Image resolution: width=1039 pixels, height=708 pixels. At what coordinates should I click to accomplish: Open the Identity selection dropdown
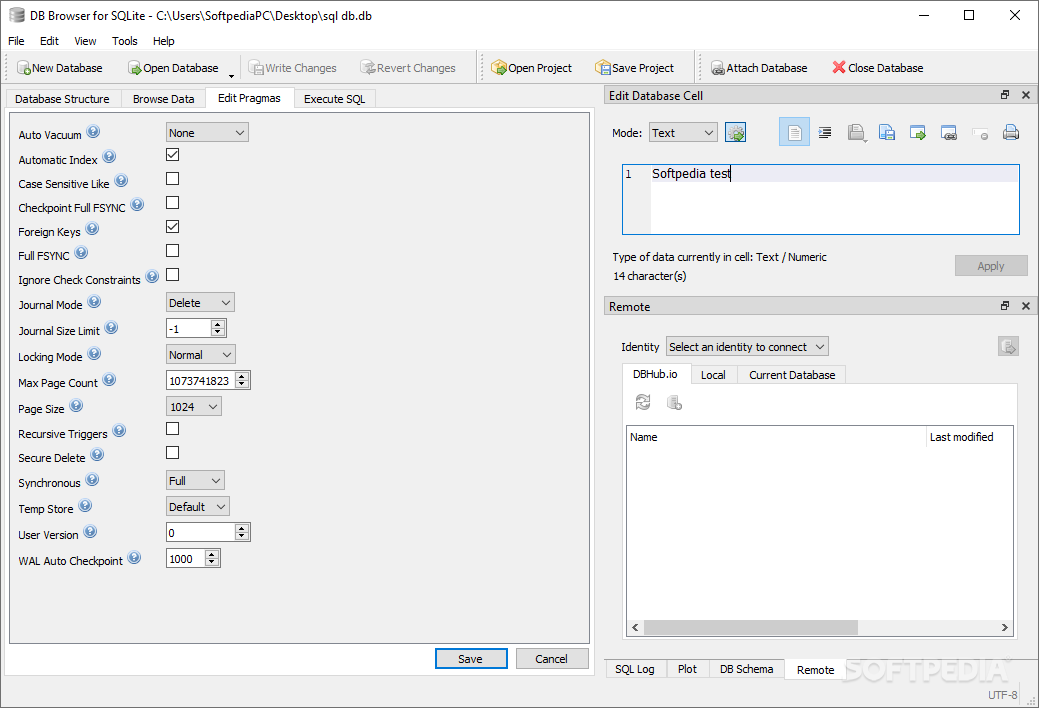pyautogui.click(x=747, y=347)
